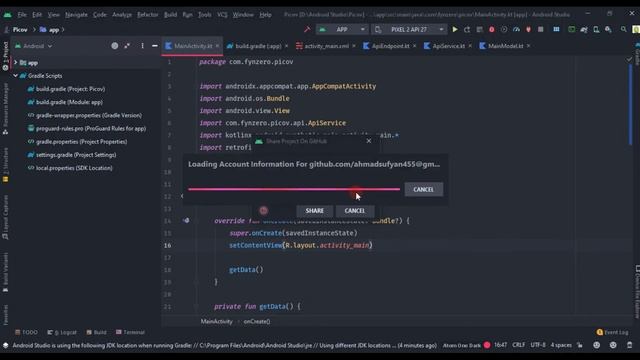Click the red Debug app bug icon
640x360 pixels.
[x=491, y=29]
